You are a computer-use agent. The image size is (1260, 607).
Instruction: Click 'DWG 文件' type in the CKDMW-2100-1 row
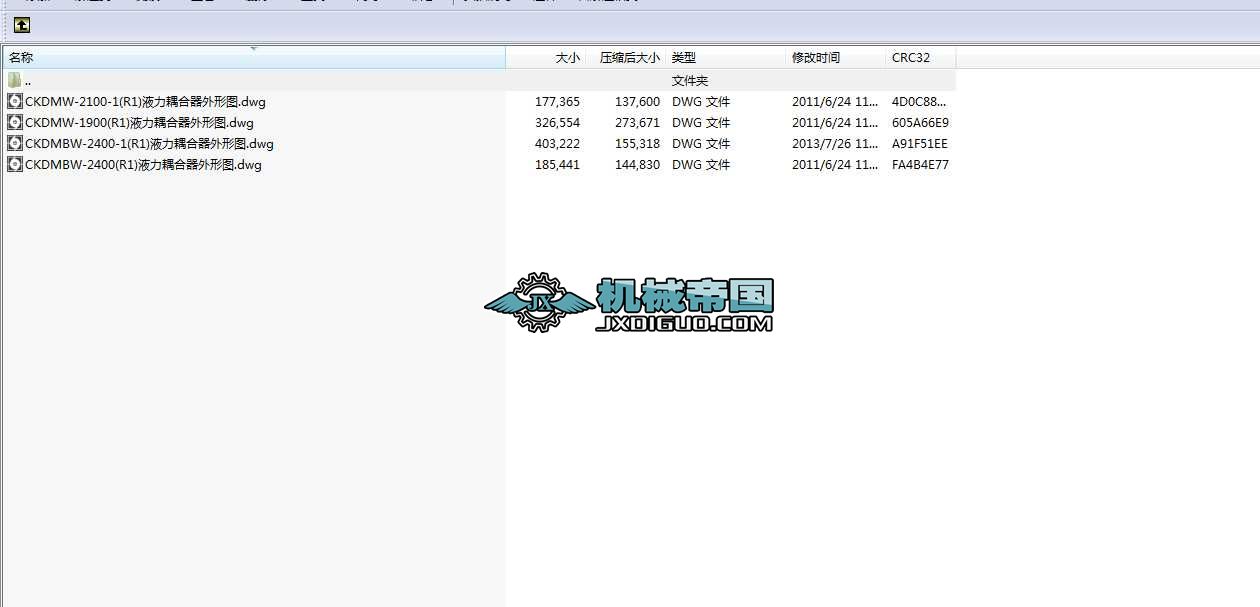pyautogui.click(x=701, y=101)
